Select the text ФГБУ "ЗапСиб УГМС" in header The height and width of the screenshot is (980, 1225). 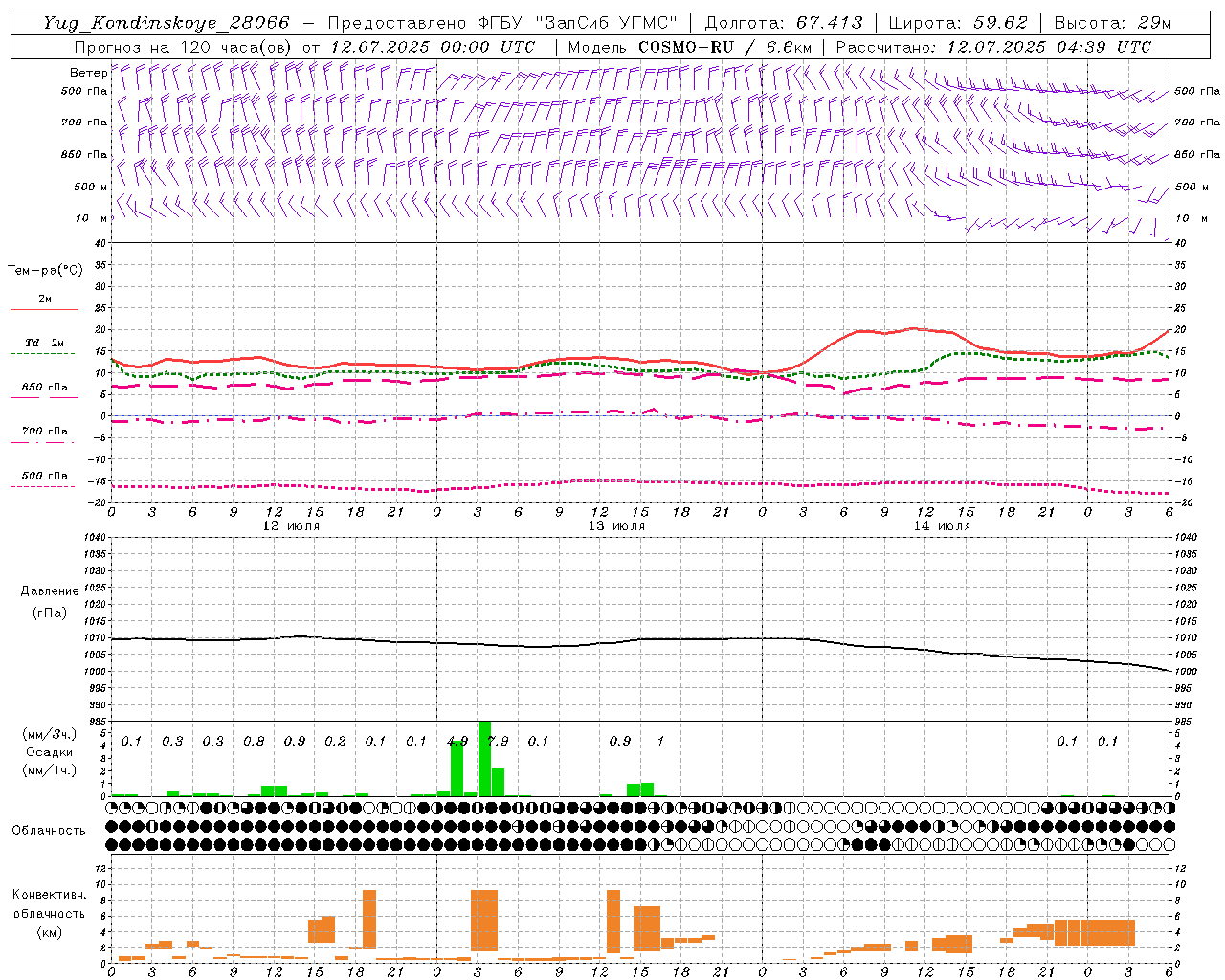[x=576, y=23]
